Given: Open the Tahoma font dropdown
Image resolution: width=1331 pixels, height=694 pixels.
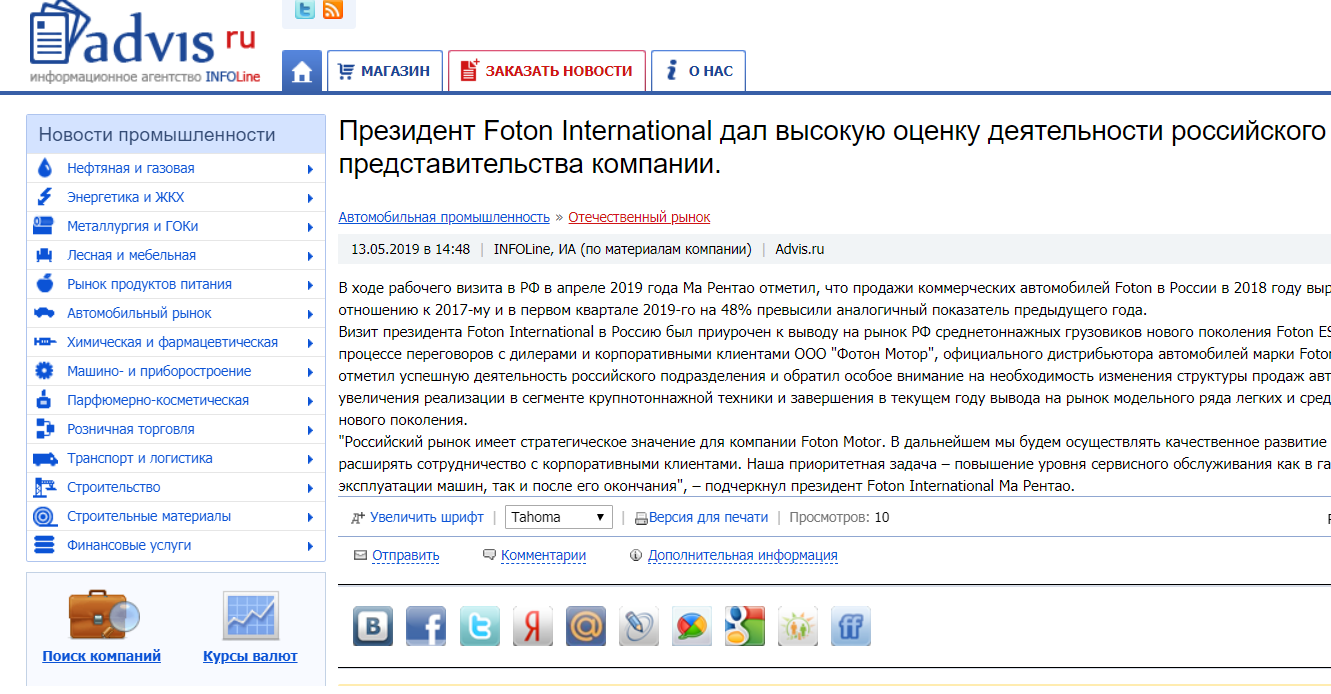Looking at the screenshot, I should 559,517.
